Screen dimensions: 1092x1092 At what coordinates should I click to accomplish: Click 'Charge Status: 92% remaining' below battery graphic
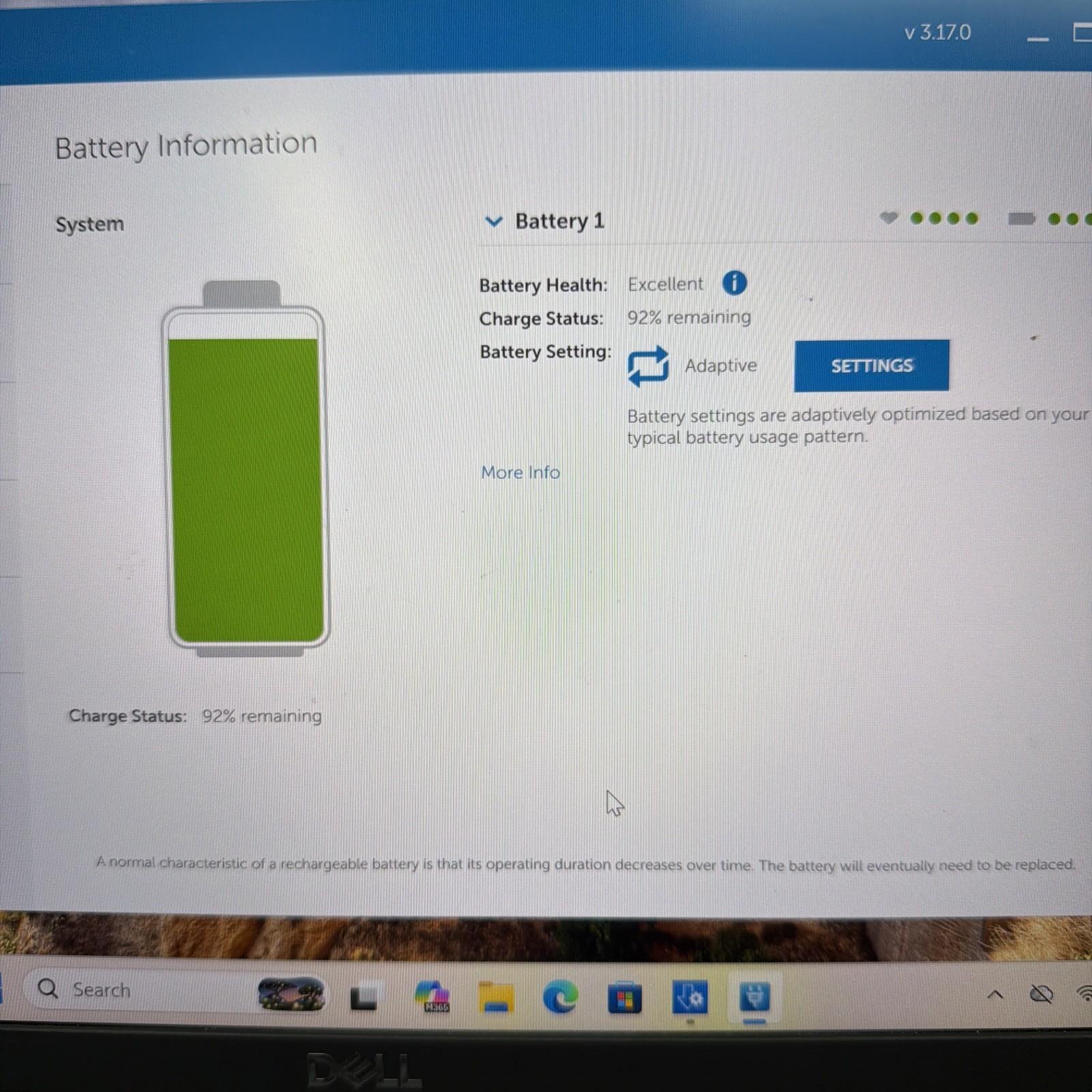tap(195, 716)
